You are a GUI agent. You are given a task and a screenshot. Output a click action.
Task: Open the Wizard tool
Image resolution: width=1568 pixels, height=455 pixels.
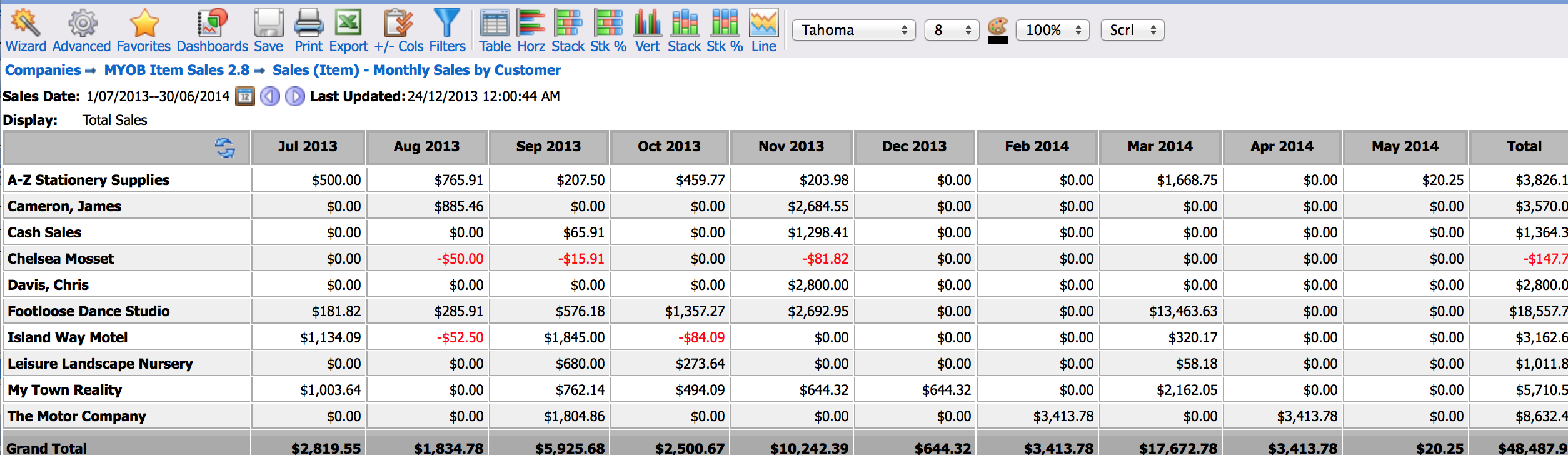(26, 30)
